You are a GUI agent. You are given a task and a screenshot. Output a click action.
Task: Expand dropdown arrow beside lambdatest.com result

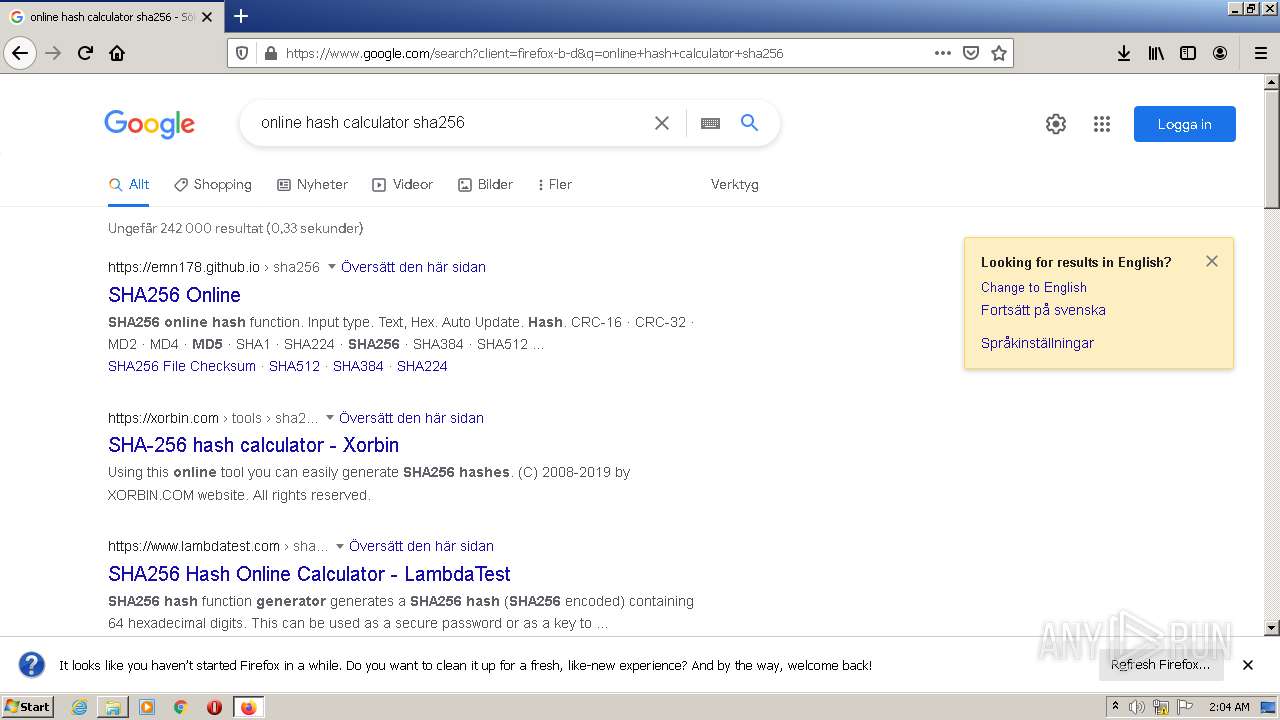tap(340, 546)
